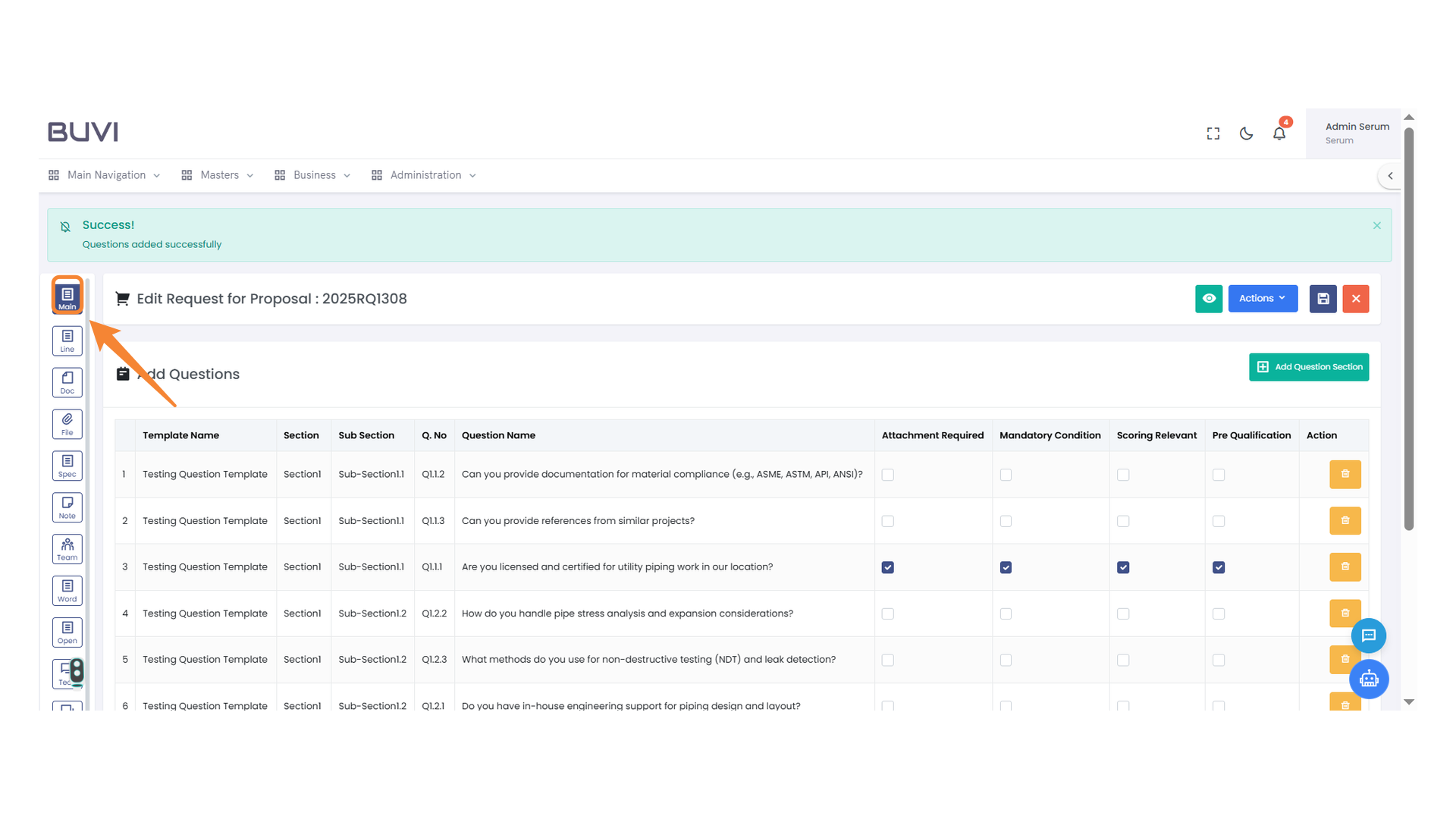Select the File attachment sidebar icon
Image resolution: width=1456 pixels, height=819 pixels.
coord(67,424)
